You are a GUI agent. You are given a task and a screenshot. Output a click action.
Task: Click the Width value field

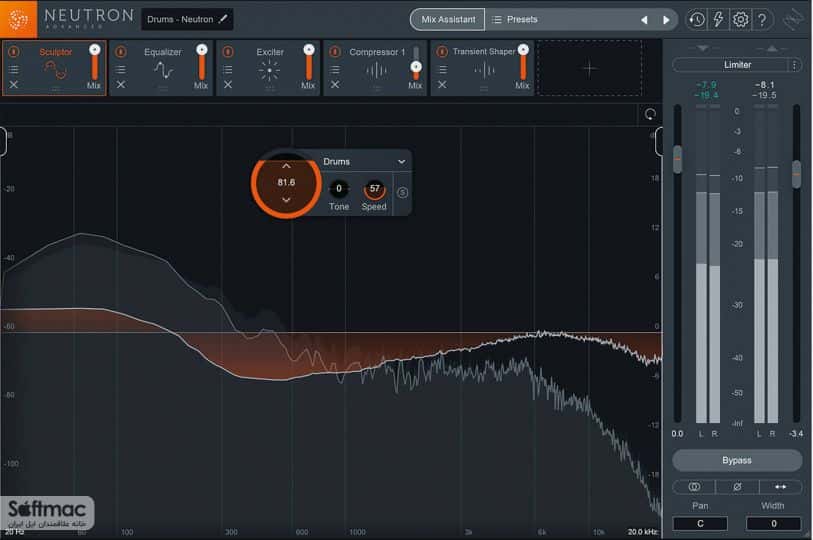(773, 523)
